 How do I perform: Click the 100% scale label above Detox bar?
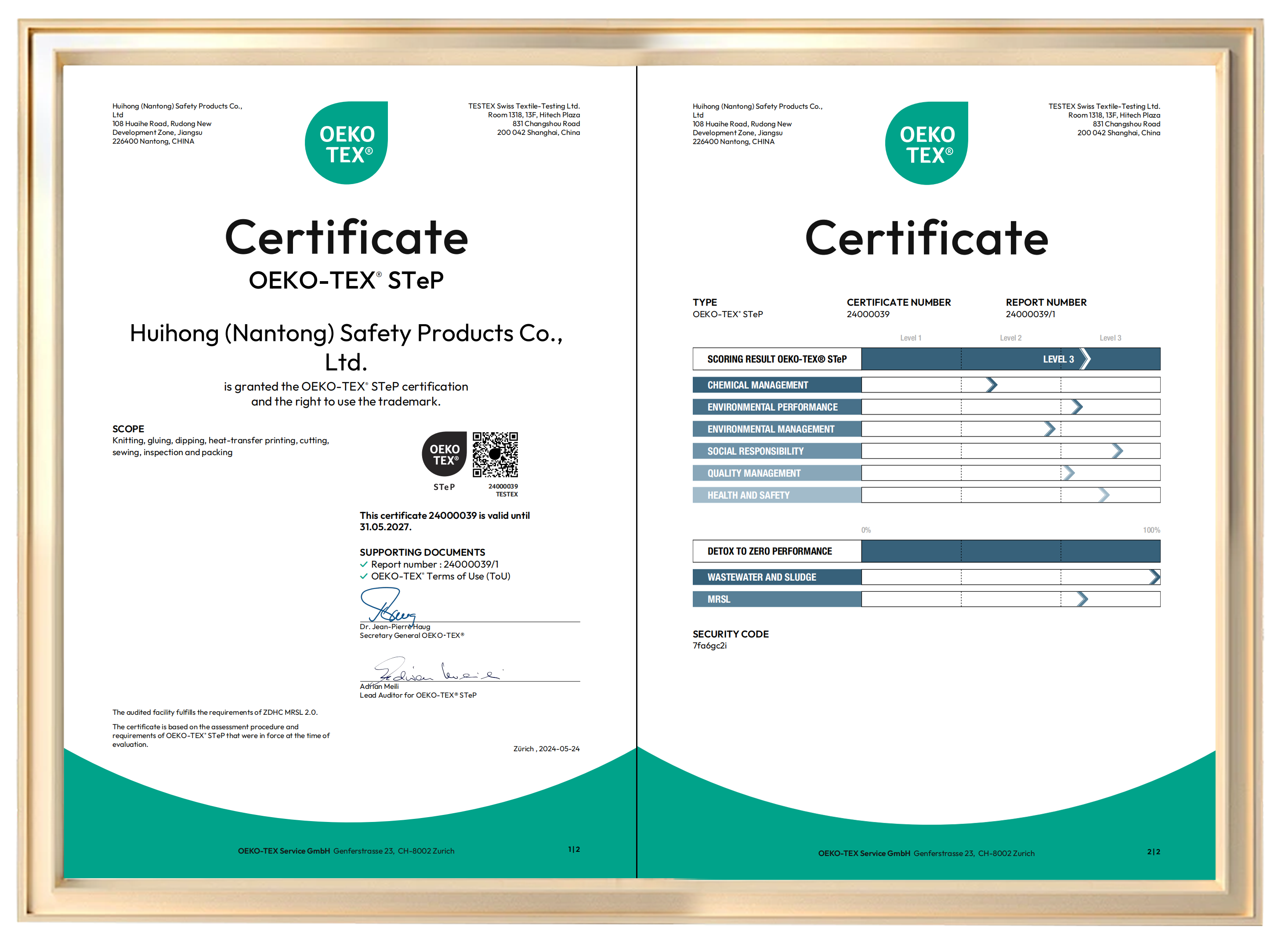1151,530
